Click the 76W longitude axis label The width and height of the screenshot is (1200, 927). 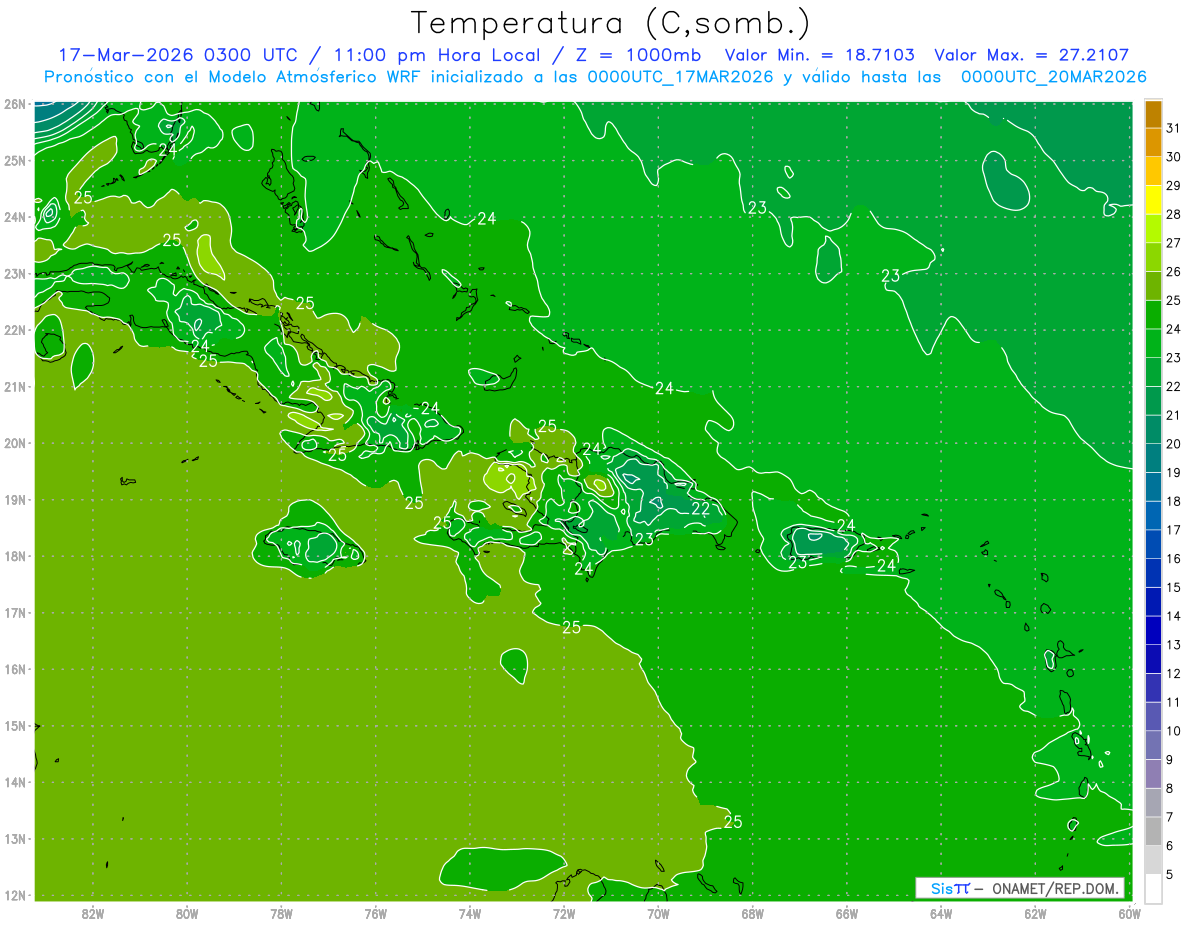(376, 913)
